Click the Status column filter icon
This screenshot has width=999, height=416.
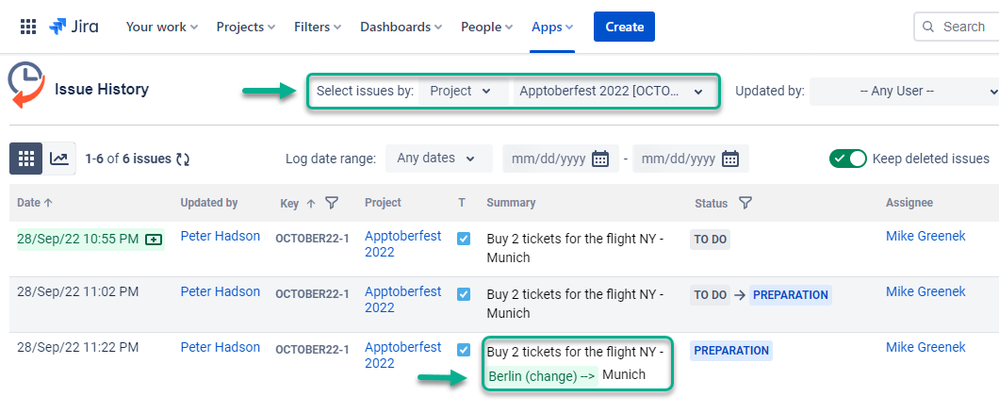(745, 203)
